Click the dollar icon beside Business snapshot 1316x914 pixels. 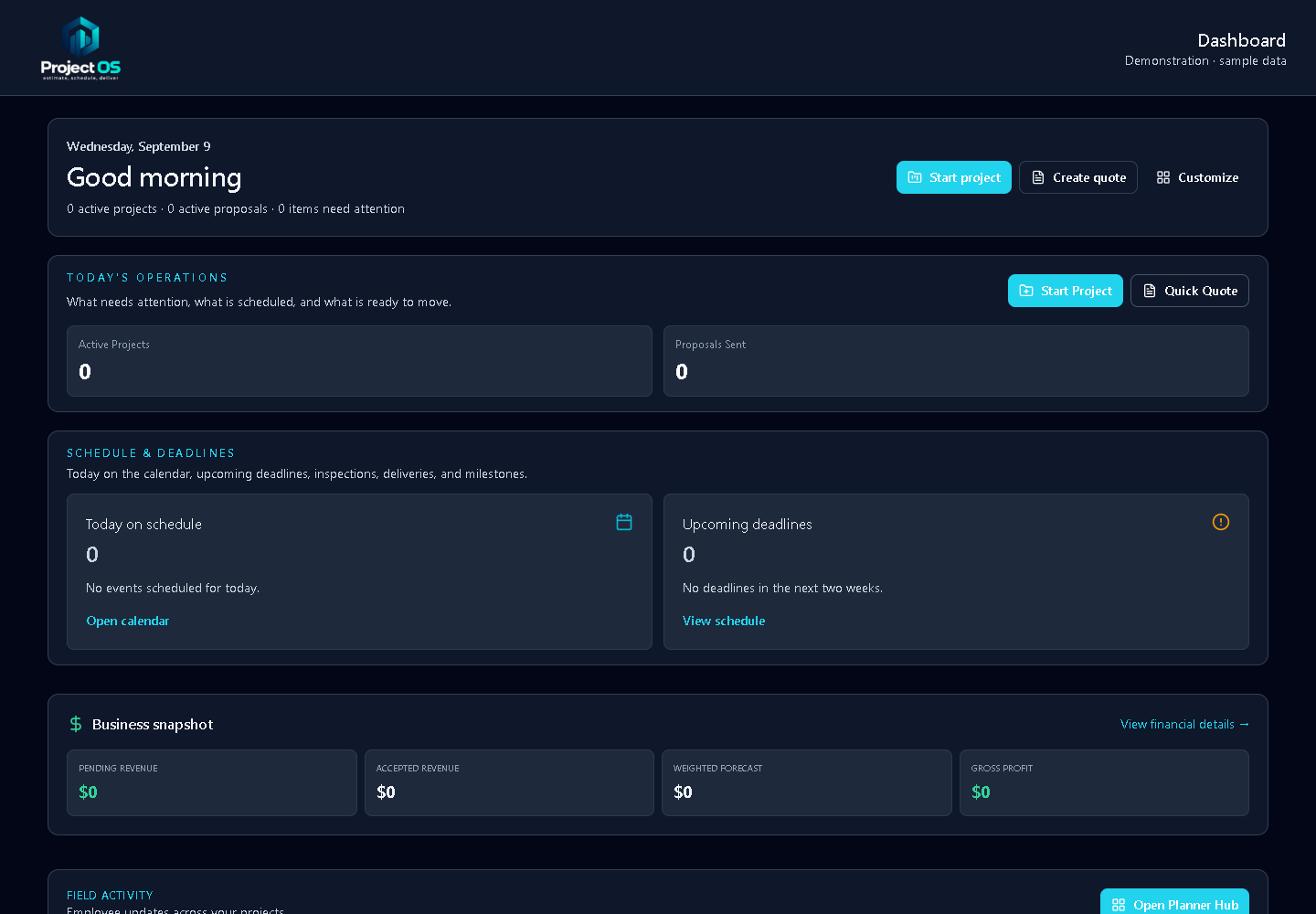point(76,724)
